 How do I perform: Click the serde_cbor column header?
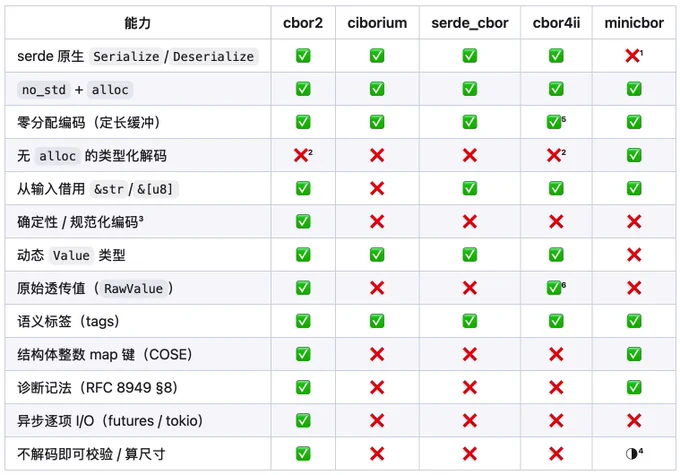point(470,23)
